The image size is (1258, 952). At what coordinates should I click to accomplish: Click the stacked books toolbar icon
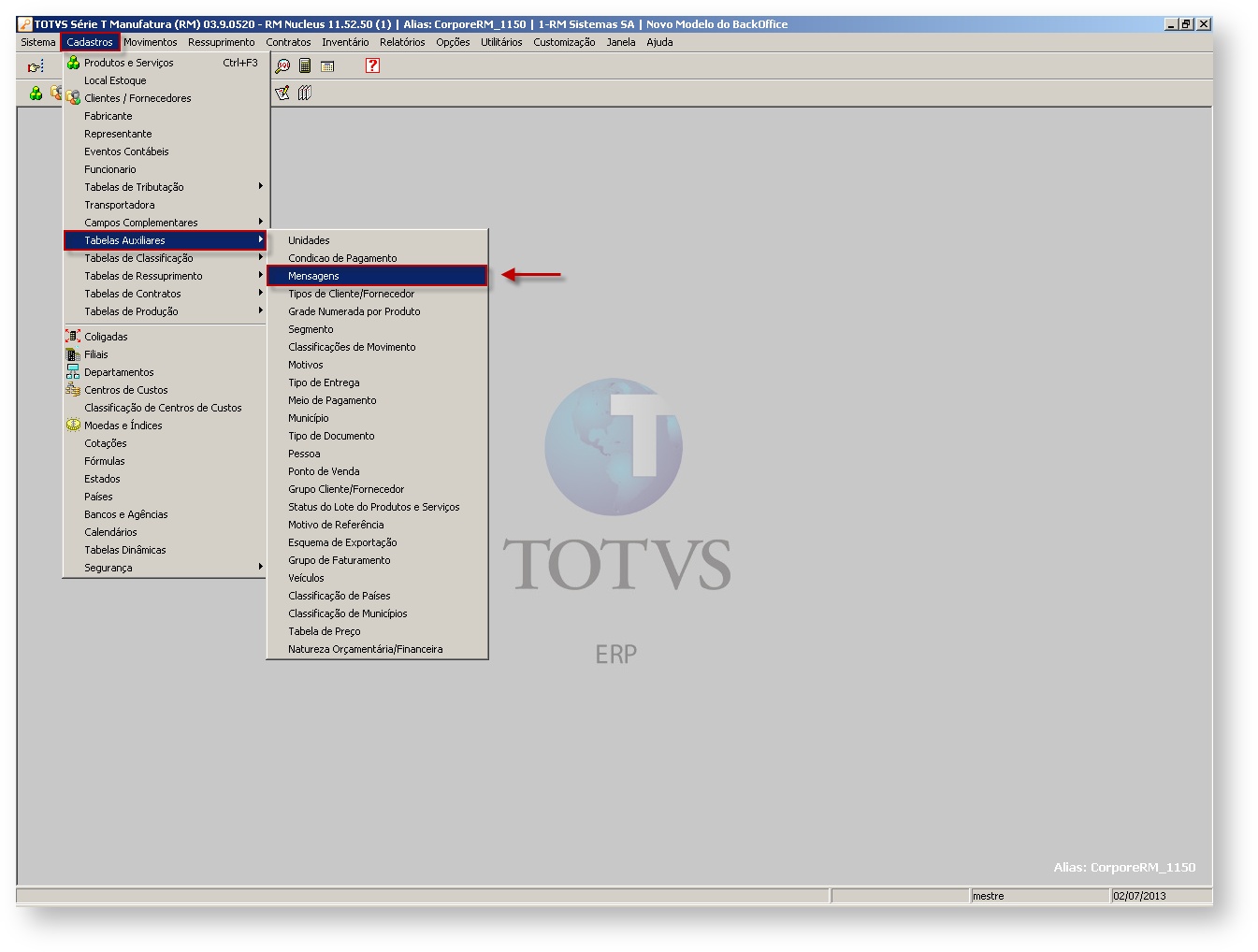[x=305, y=93]
